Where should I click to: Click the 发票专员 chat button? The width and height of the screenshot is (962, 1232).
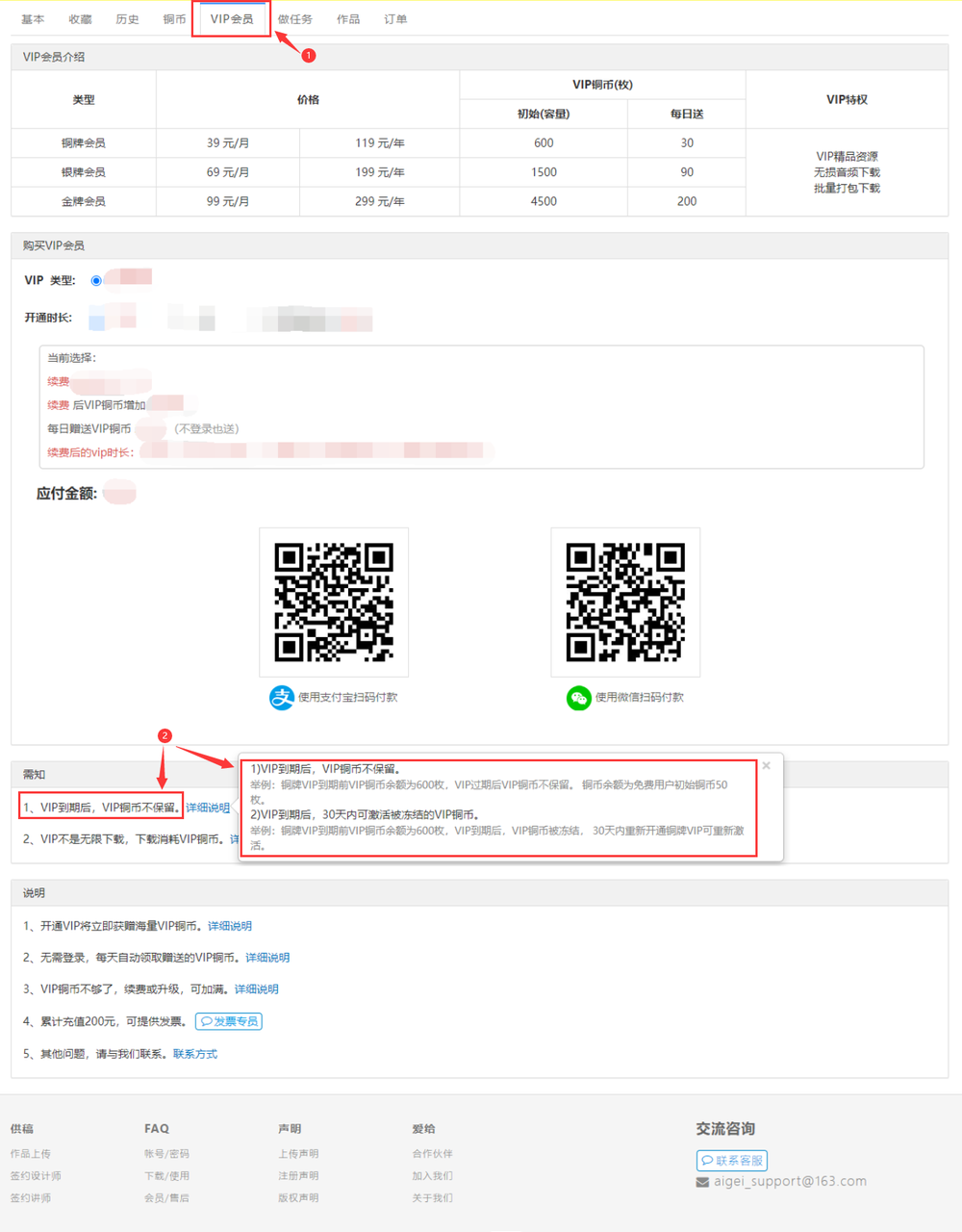(229, 1021)
